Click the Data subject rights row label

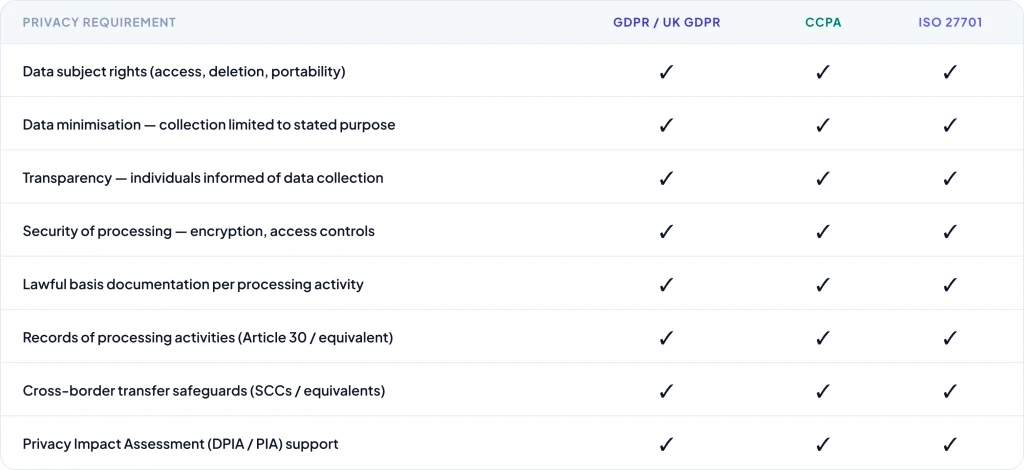pyautogui.click(x=184, y=72)
